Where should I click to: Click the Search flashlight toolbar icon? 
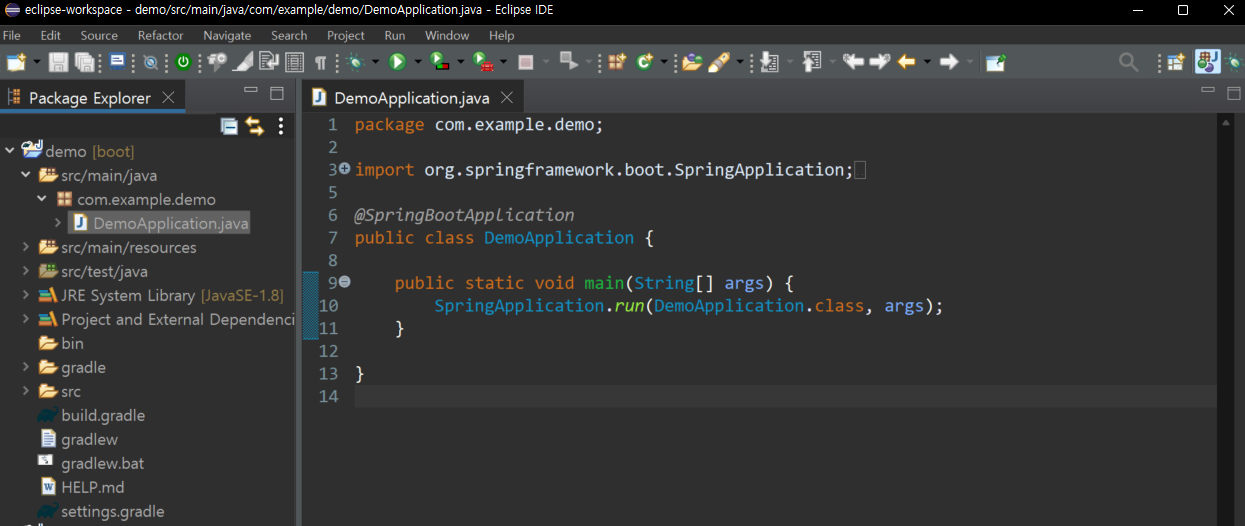tap(719, 62)
